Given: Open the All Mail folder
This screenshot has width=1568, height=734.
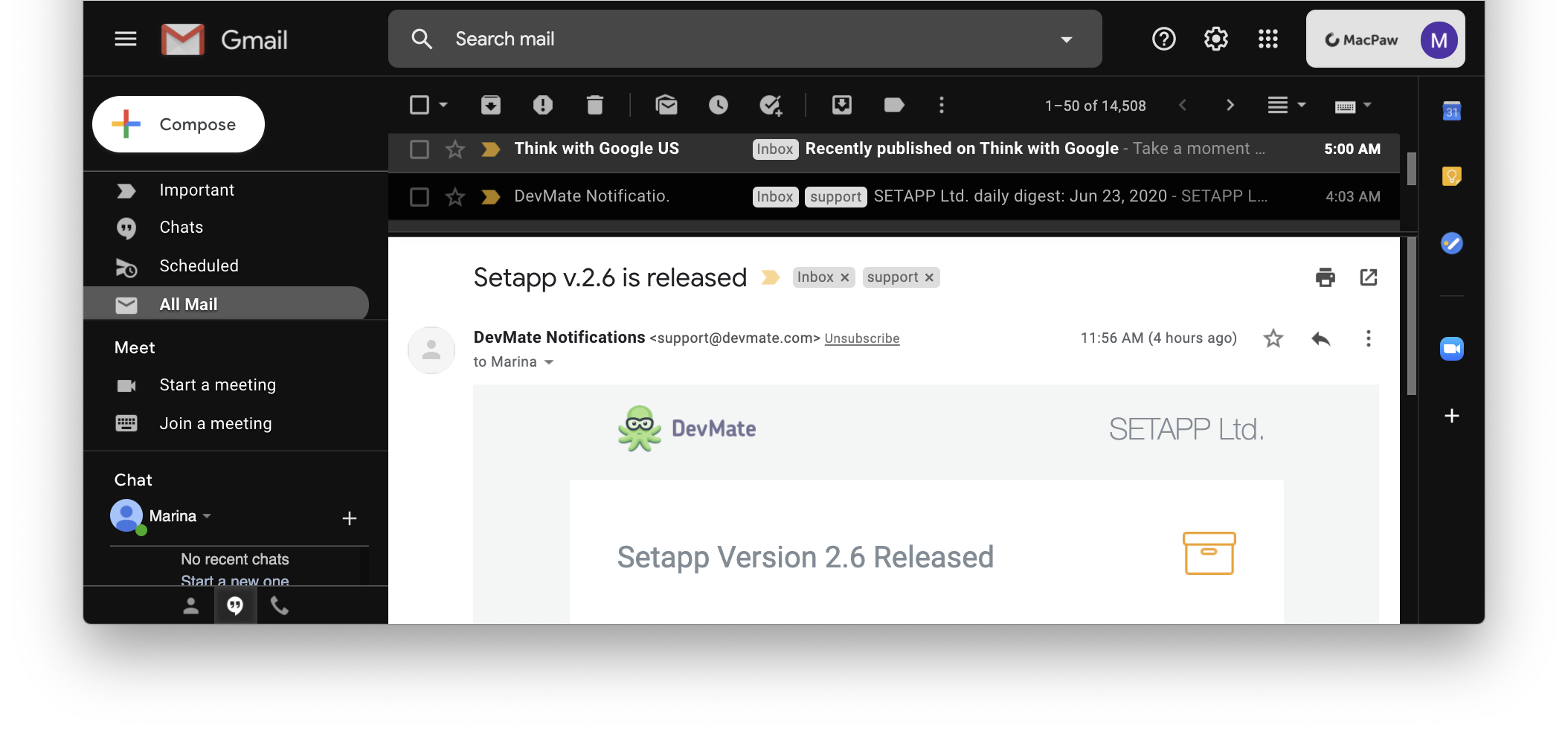Looking at the screenshot, I should (188, 304).
